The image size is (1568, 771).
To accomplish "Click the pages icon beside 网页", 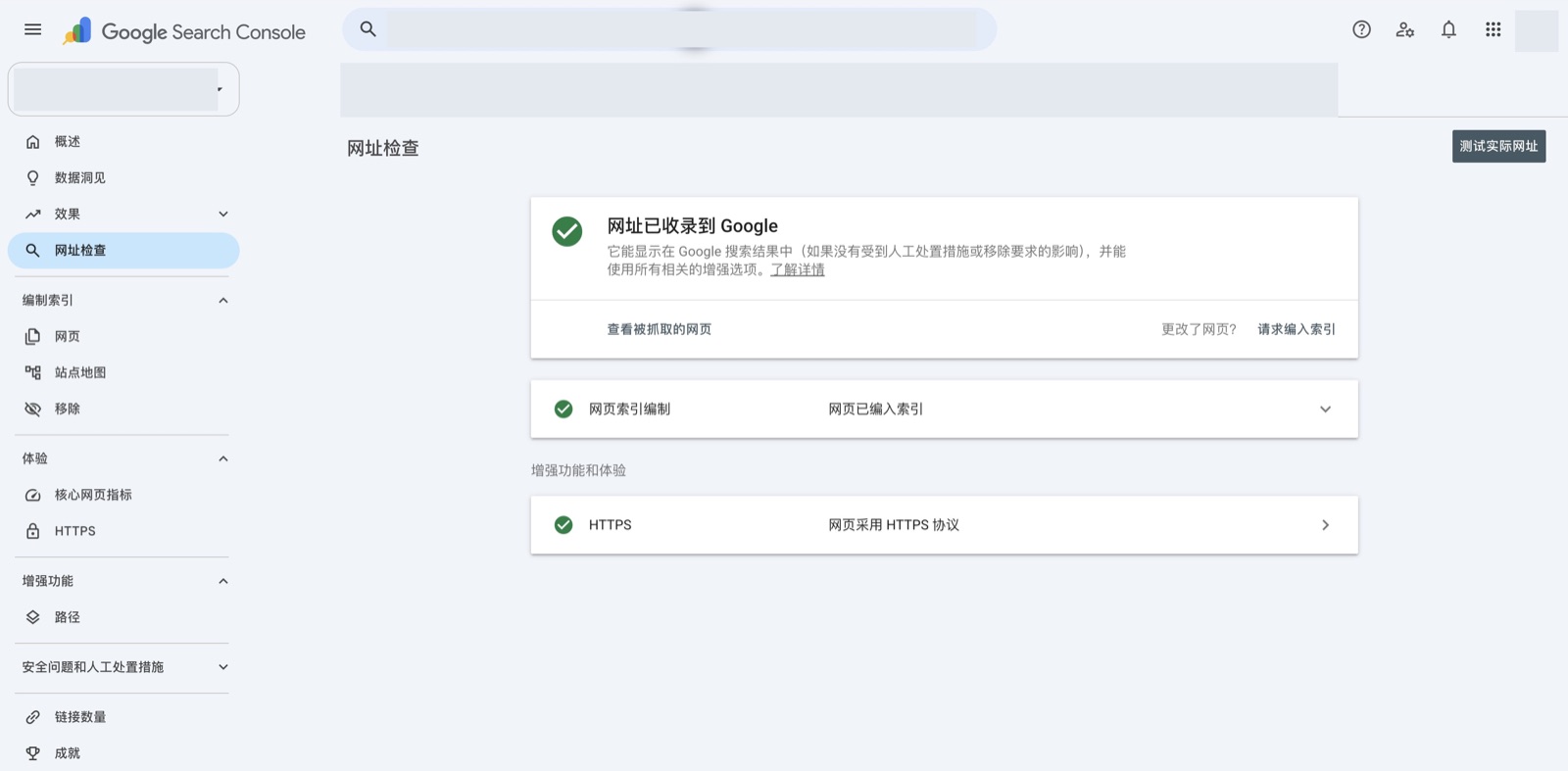I will click(x=33, y=337).
